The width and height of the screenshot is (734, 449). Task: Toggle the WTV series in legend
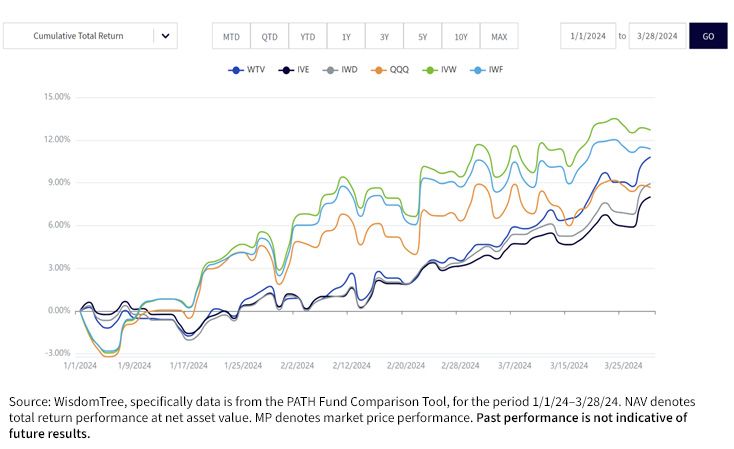point(247,70)
